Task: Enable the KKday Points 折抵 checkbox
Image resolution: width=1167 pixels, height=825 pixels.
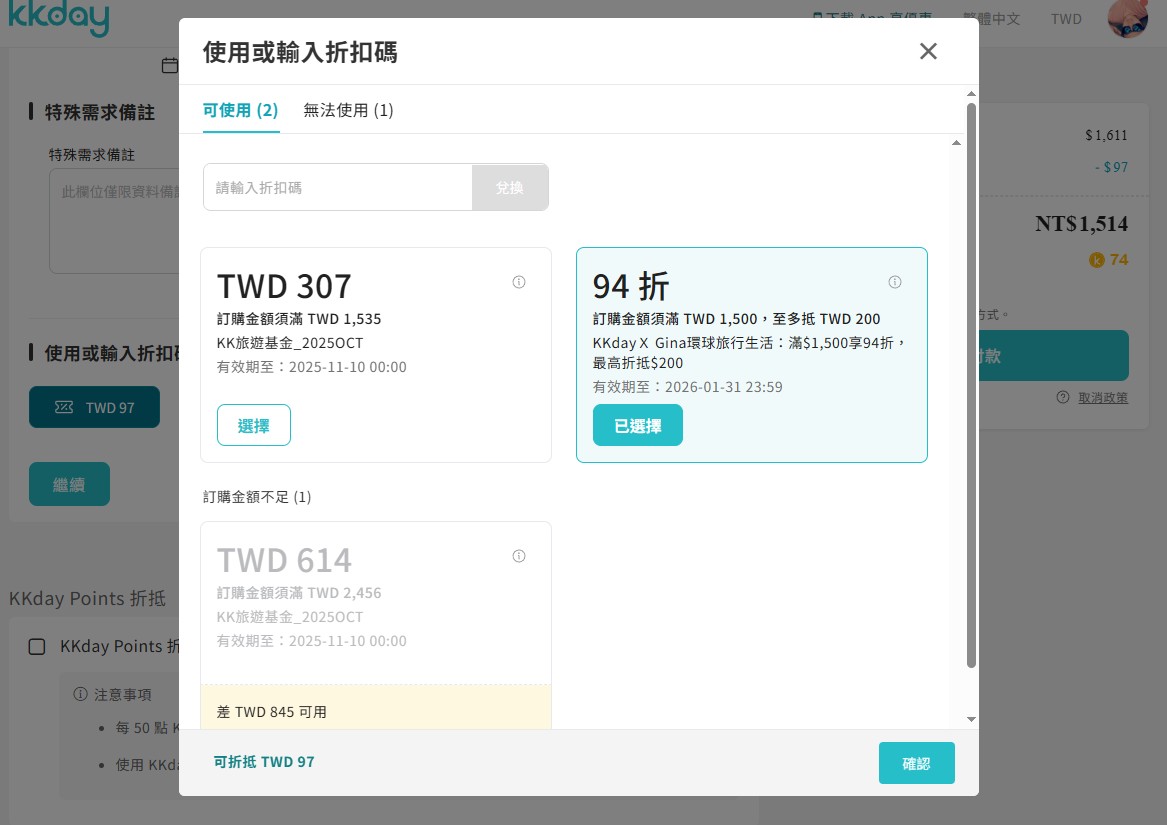Action: coord(37,647)
